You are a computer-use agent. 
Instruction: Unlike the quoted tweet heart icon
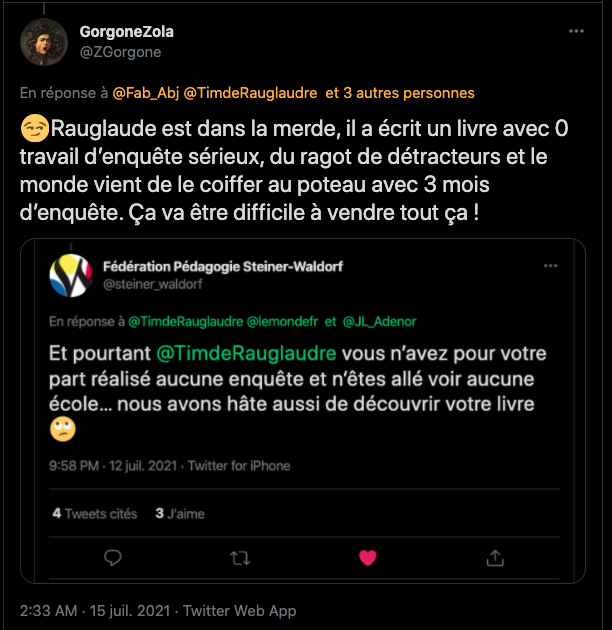[367, 557]
